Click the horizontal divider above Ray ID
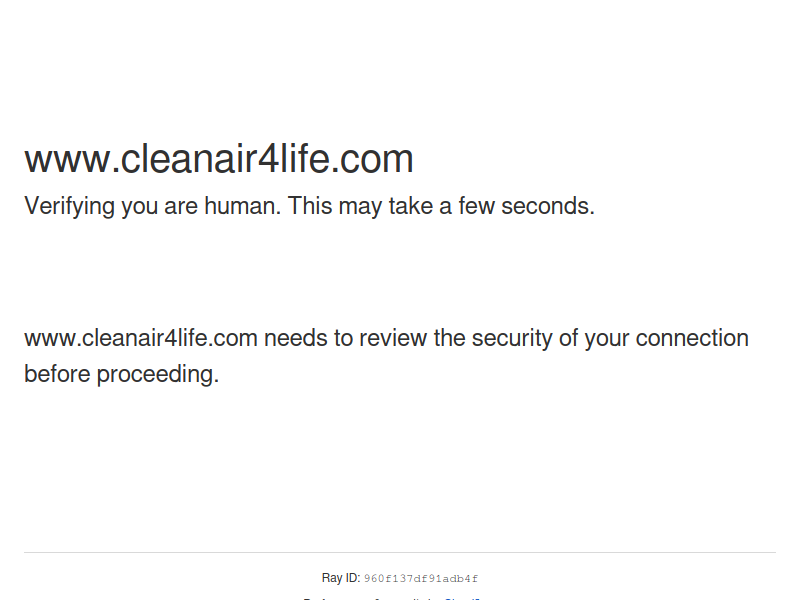 point(400,552)
